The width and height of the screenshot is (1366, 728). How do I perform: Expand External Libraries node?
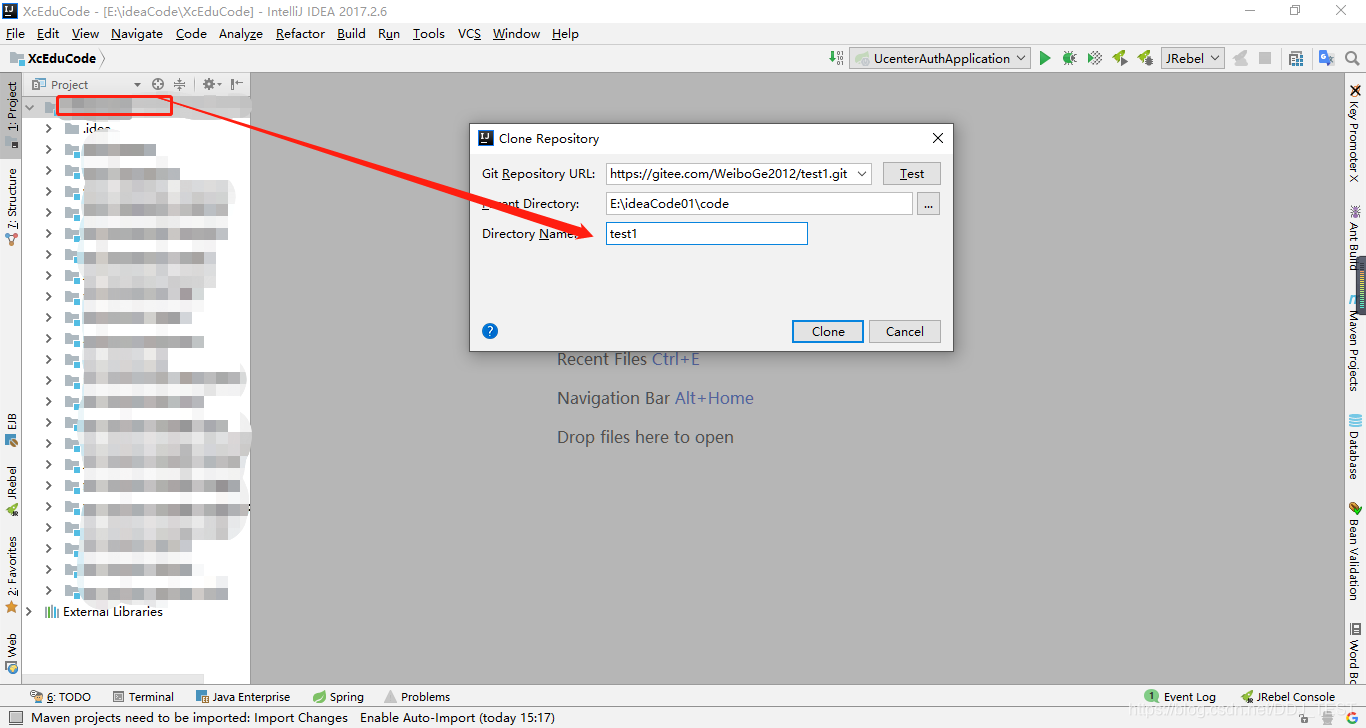click(29, 611)
